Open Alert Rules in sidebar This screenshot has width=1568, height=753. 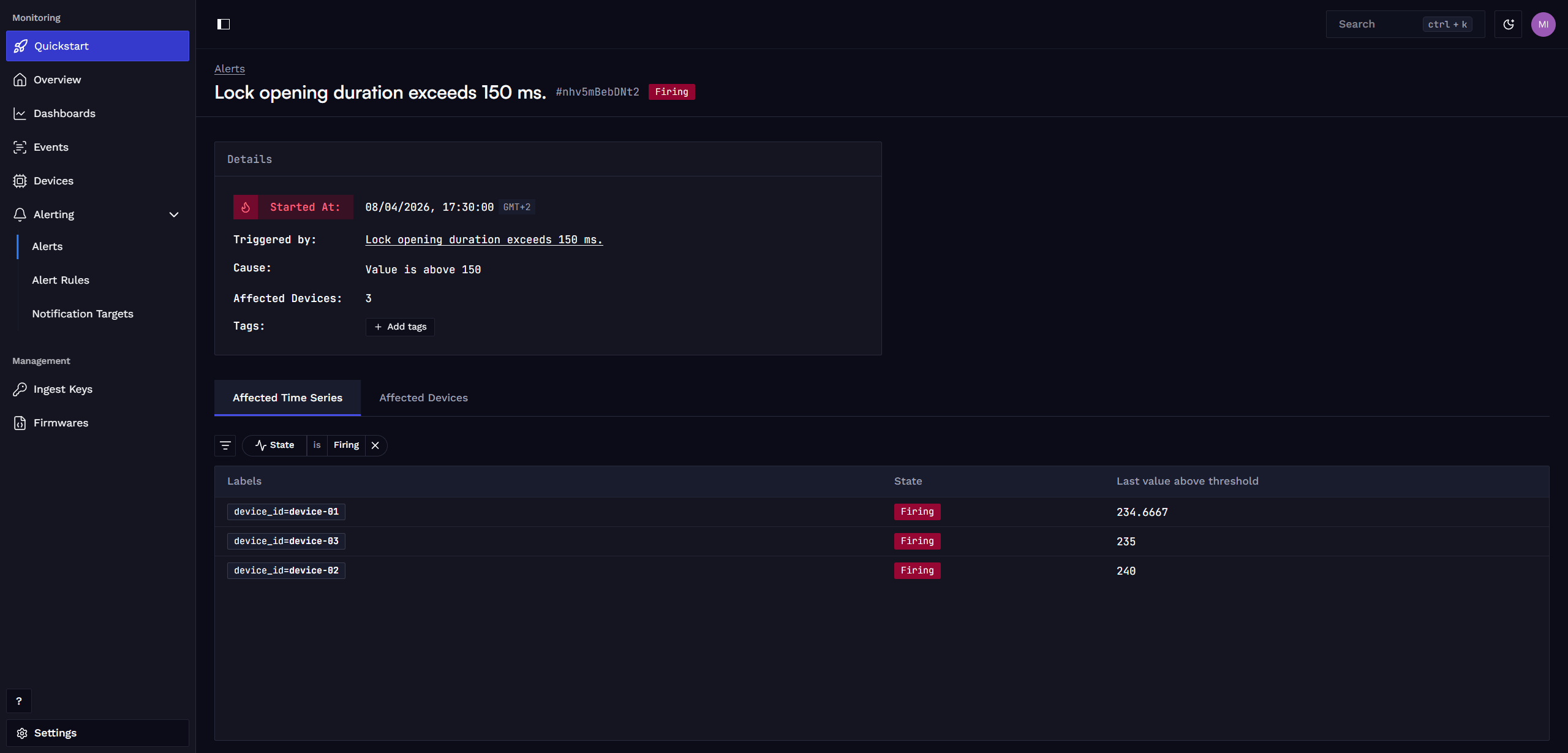(x=61, y=280)
